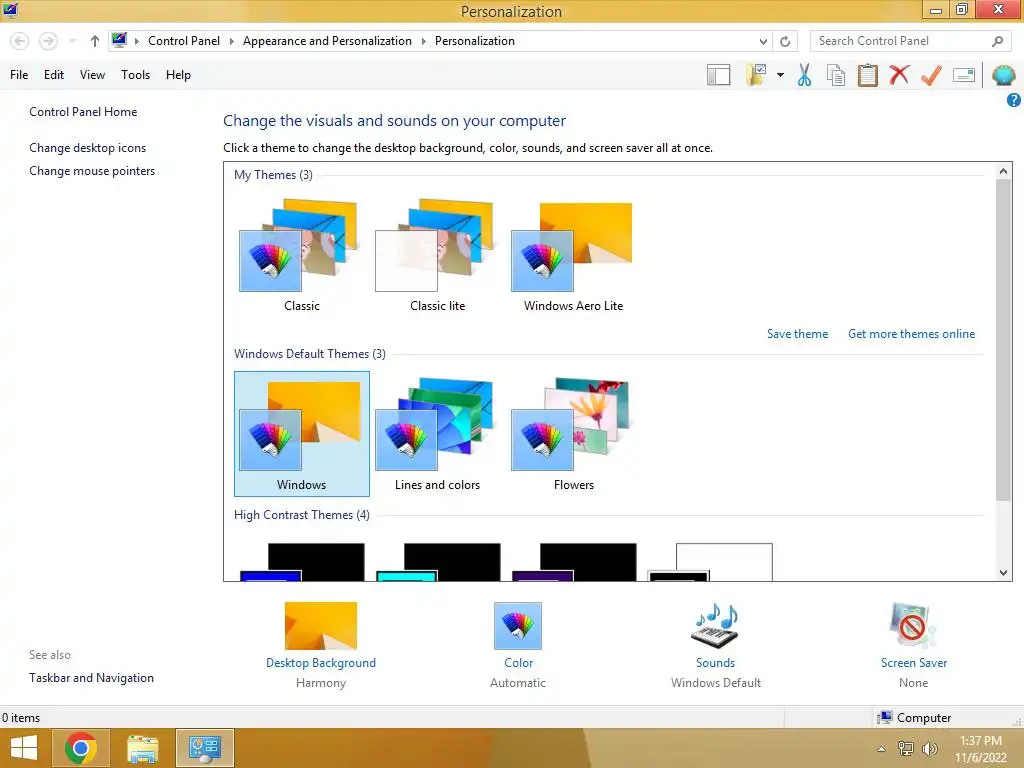This screenshot has height=768, width=1024.
Task: Click the Save theme link
Action: coord(797,334)
